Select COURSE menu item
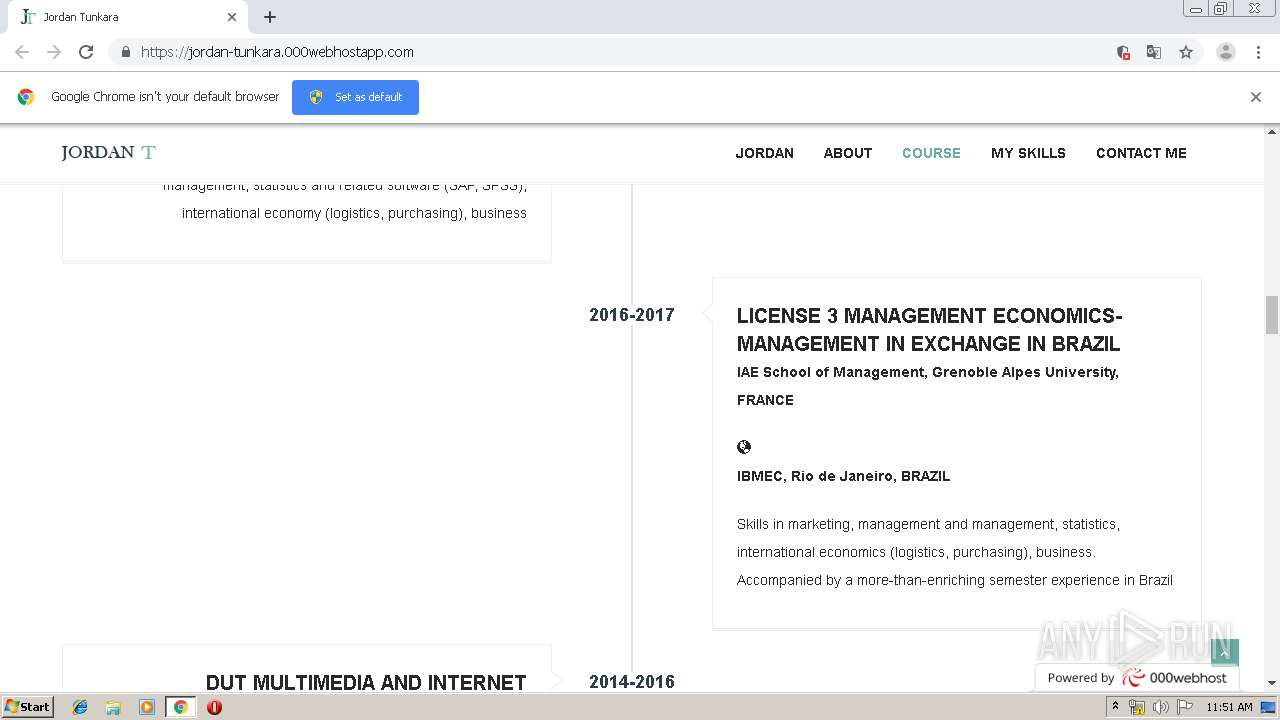 931,153
